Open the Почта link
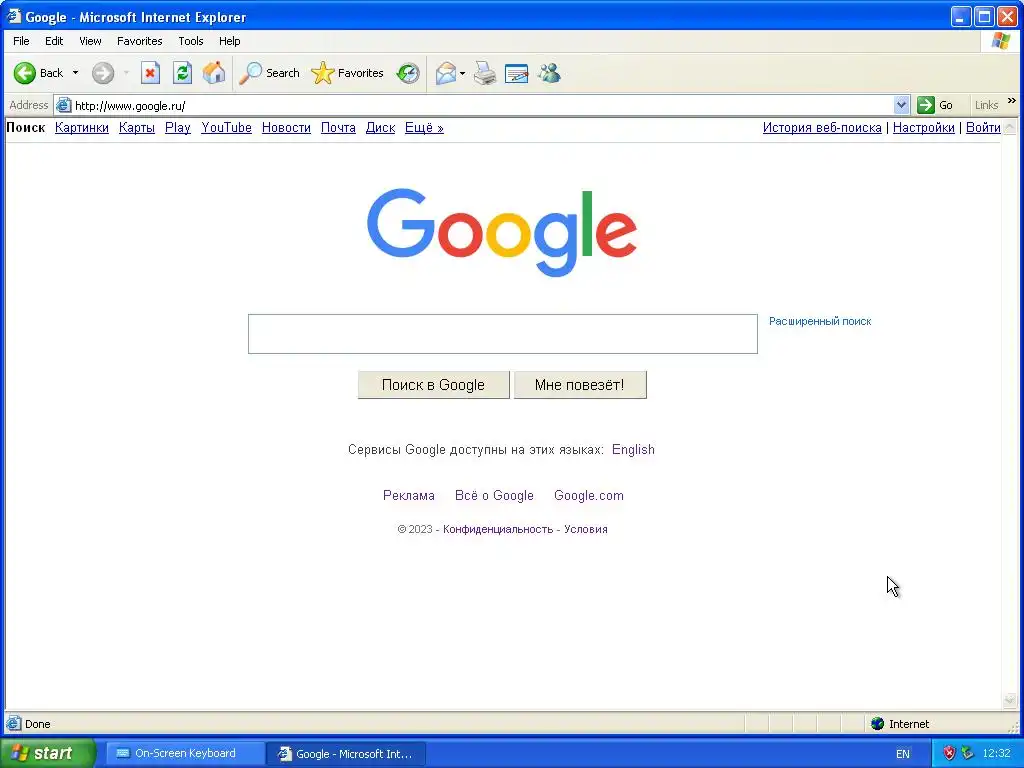 pos(338,127)
